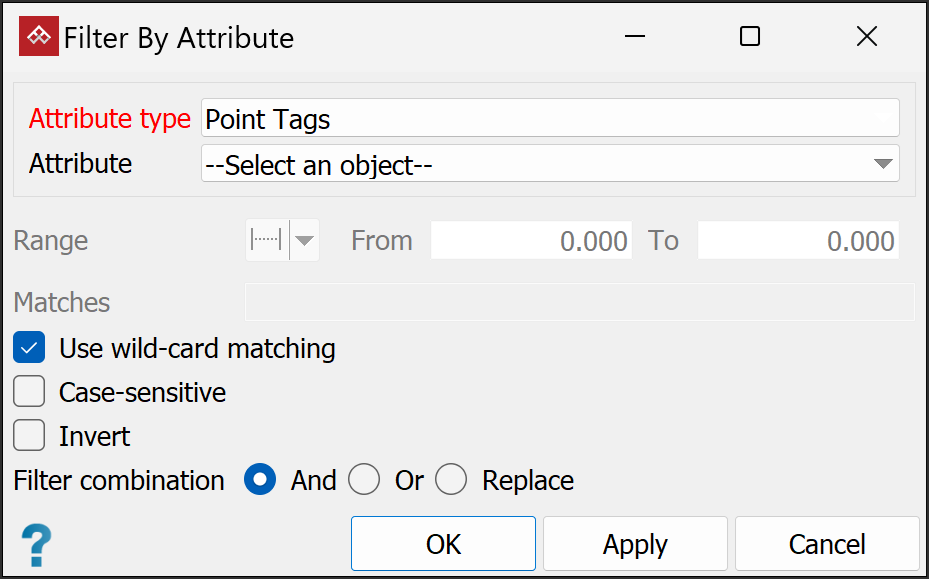Select the Replace filter combination
Screen dimensions: 929x579
pyautogui.click(x=451, y=480)
